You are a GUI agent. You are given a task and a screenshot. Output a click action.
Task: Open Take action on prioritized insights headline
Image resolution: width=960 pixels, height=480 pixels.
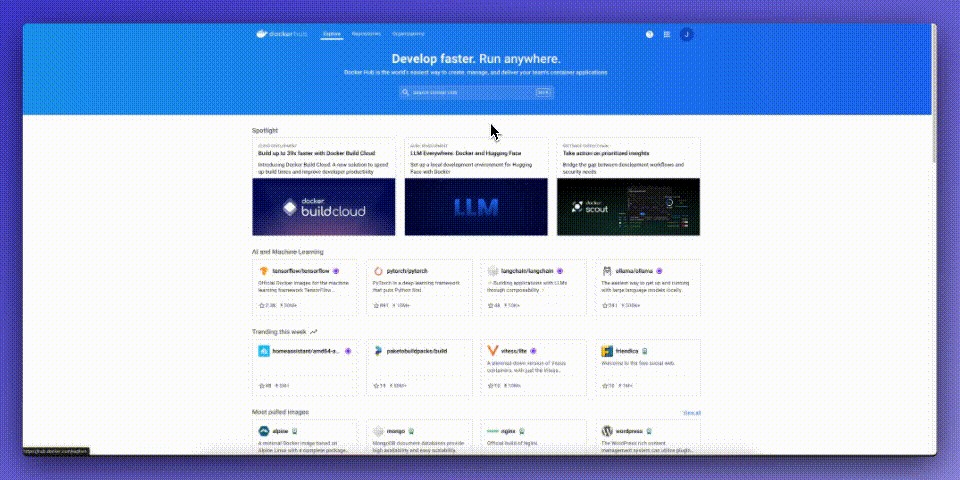click(x=606, y=153)
